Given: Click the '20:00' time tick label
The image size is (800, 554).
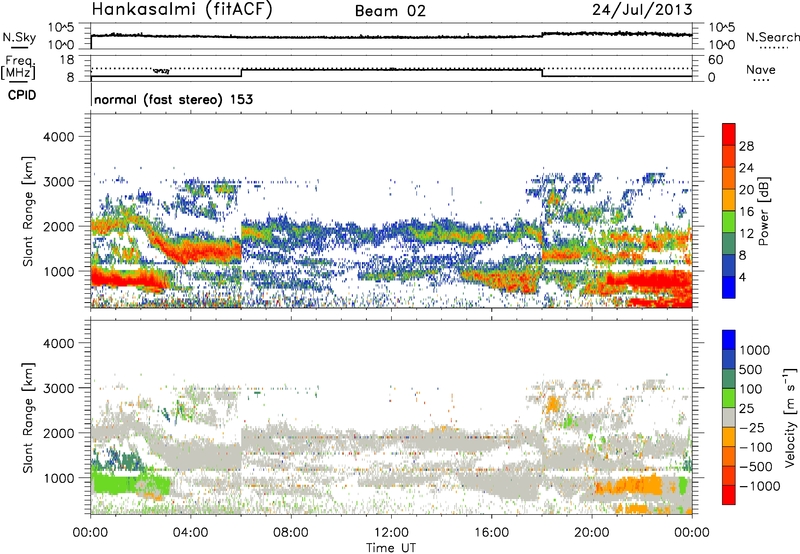Looking at the screenshot, I should tap(591, 533).
